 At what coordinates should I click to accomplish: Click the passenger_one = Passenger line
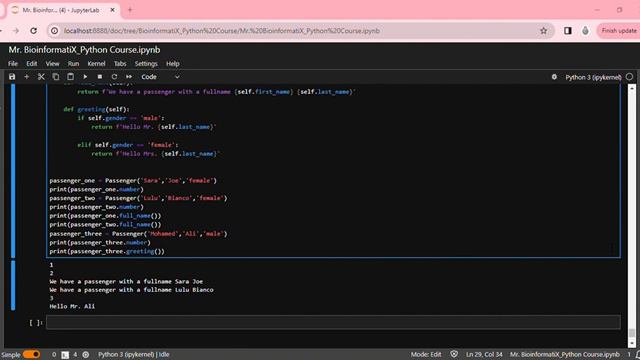point(133,180)
